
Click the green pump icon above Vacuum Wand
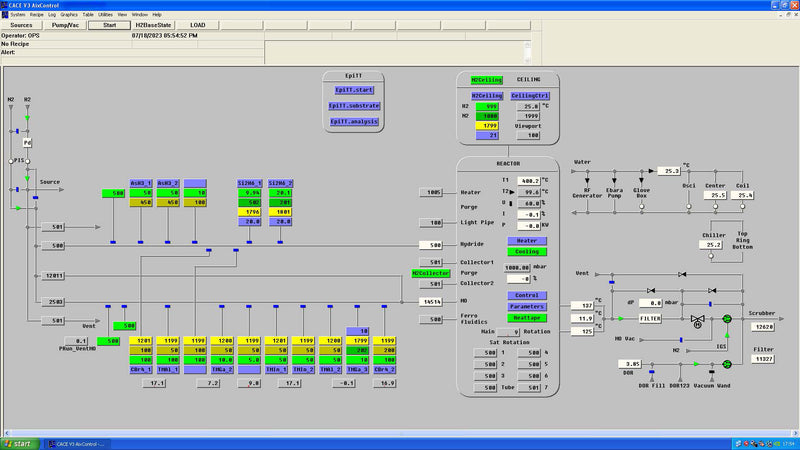pyautogui.click(x=728, y=365)
